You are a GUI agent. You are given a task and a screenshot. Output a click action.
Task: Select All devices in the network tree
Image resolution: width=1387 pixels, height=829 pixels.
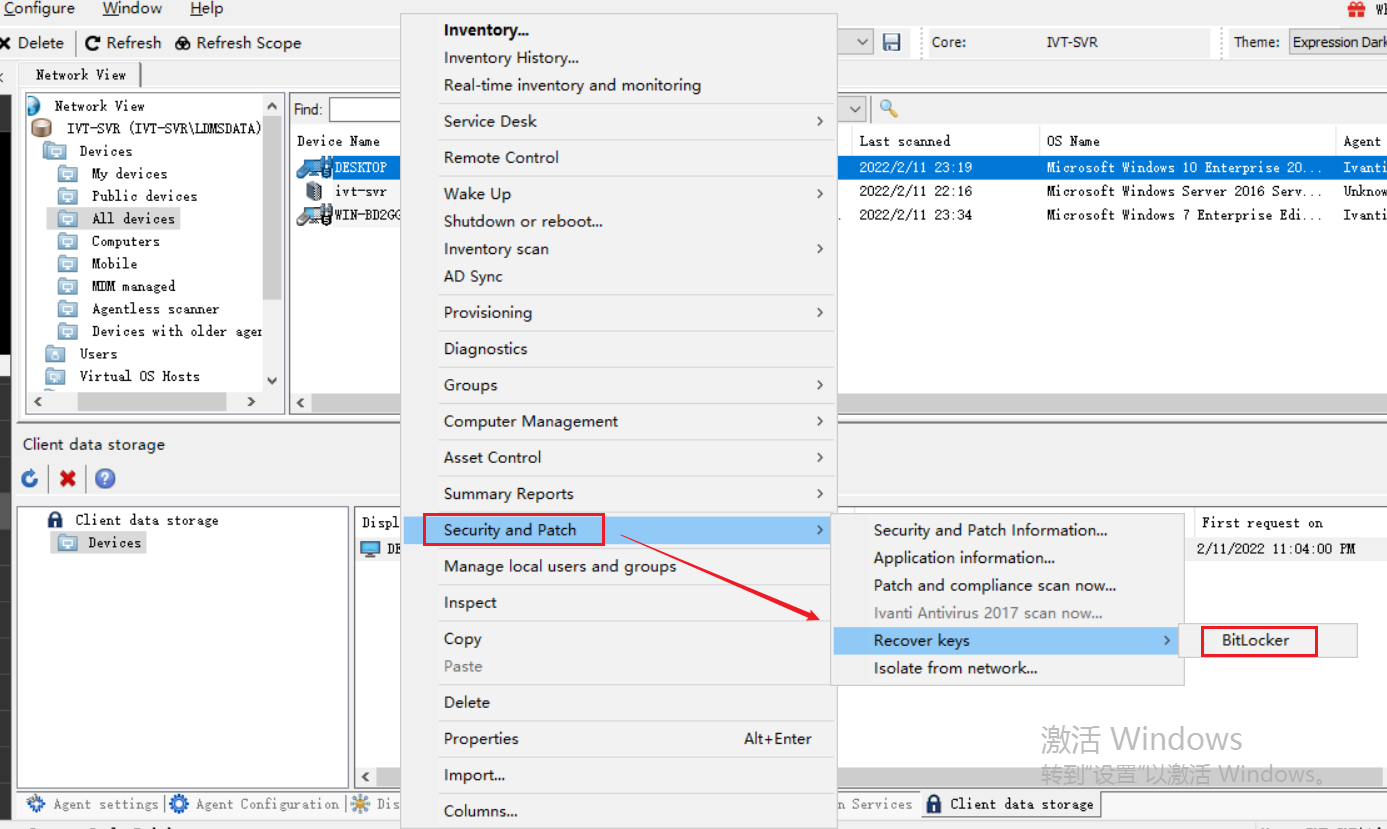[133, 218]
